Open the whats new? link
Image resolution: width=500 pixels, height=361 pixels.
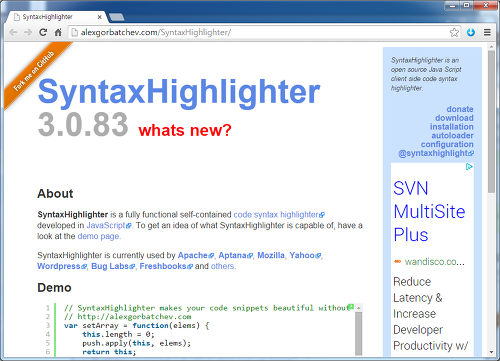(185, 130)
